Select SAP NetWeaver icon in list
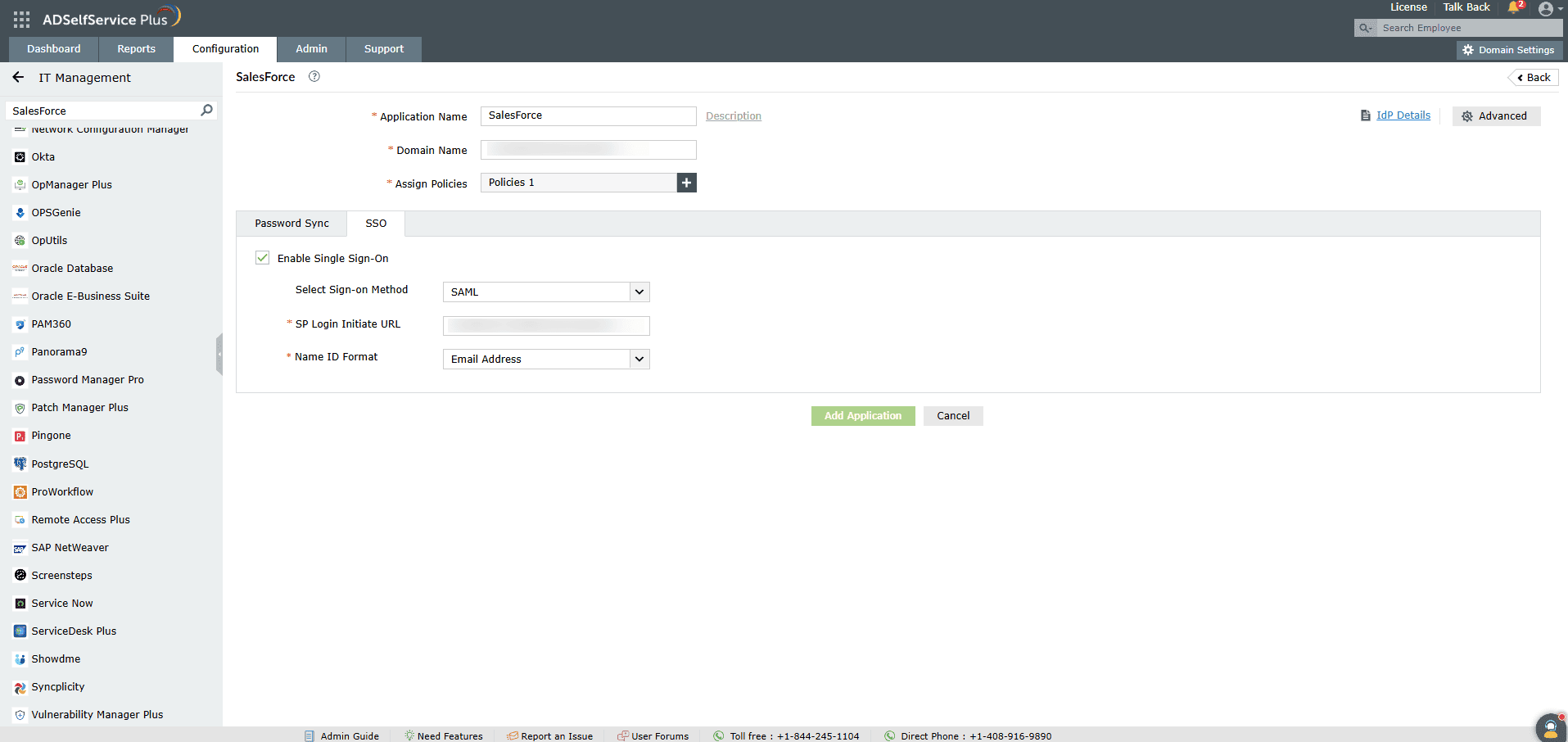 coord(20,548)
